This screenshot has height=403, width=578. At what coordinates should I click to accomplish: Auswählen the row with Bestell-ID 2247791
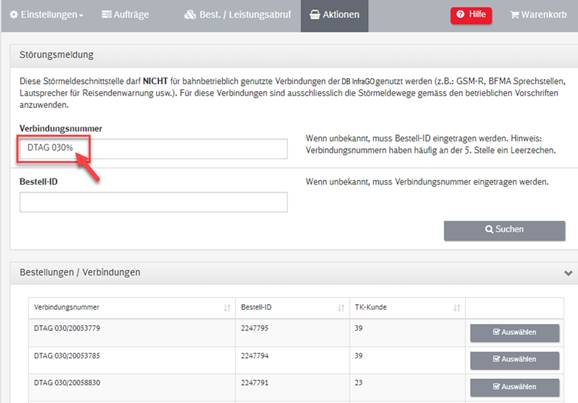point(515,388)
